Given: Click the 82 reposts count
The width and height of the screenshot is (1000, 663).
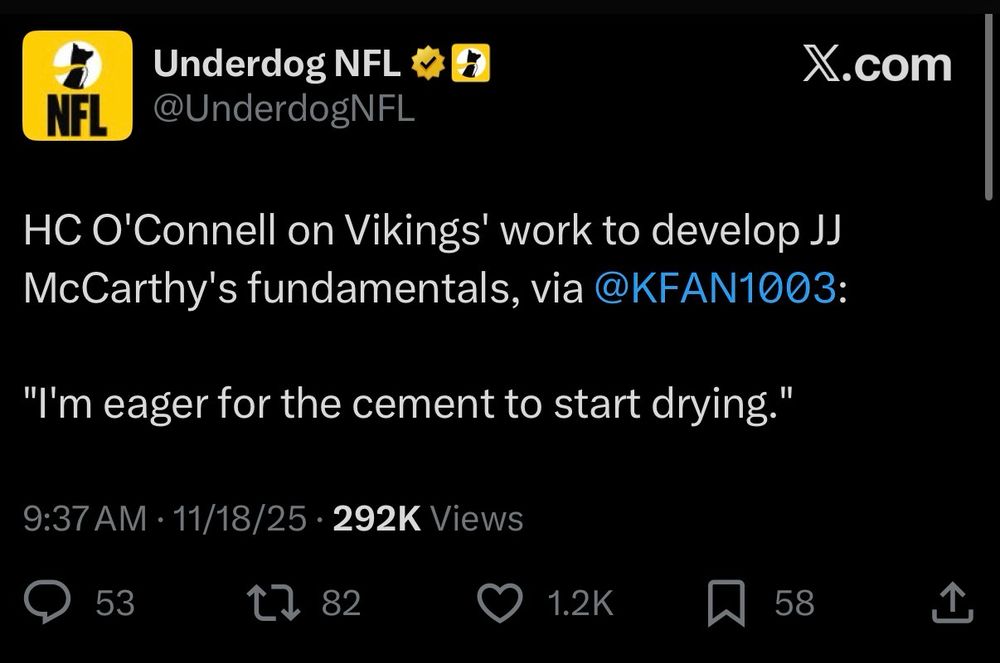Looking at the screenshot, I should pyautogui.click(x=341, y=603).
